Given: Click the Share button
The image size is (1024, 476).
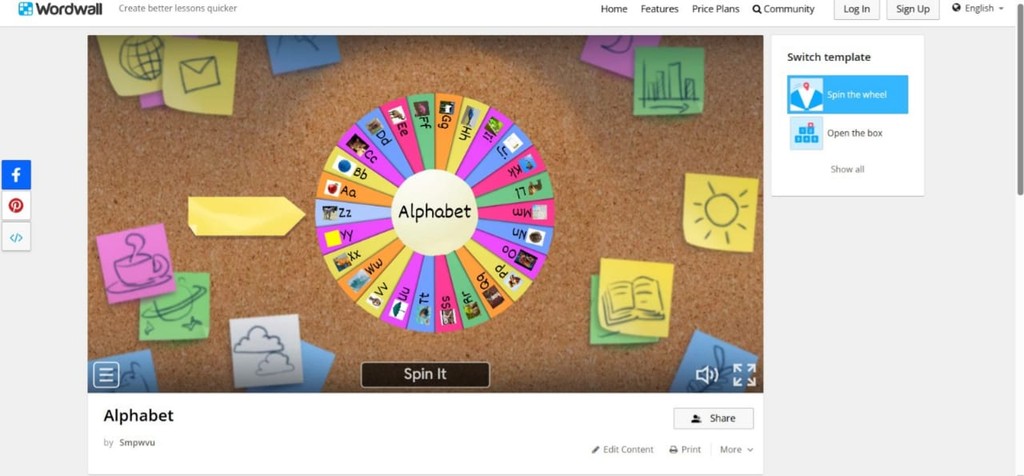Looking at the screenshot, I should [x=713, y=419].
